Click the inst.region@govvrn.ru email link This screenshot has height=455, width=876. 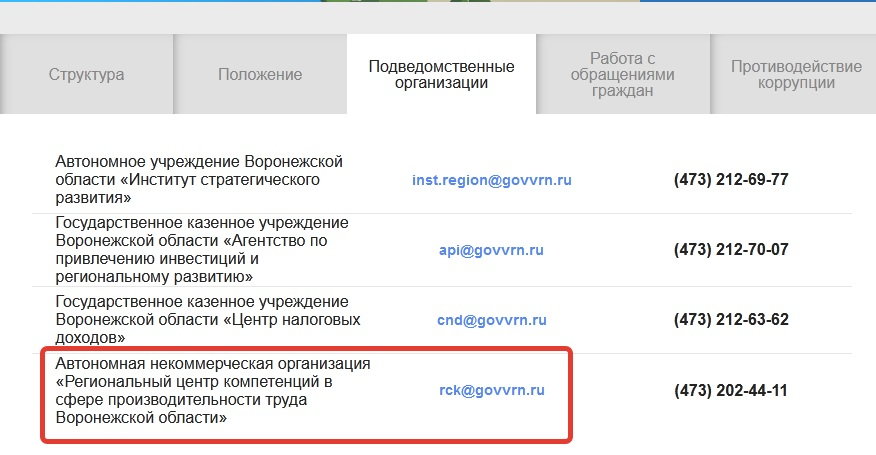tap(492, 180)
